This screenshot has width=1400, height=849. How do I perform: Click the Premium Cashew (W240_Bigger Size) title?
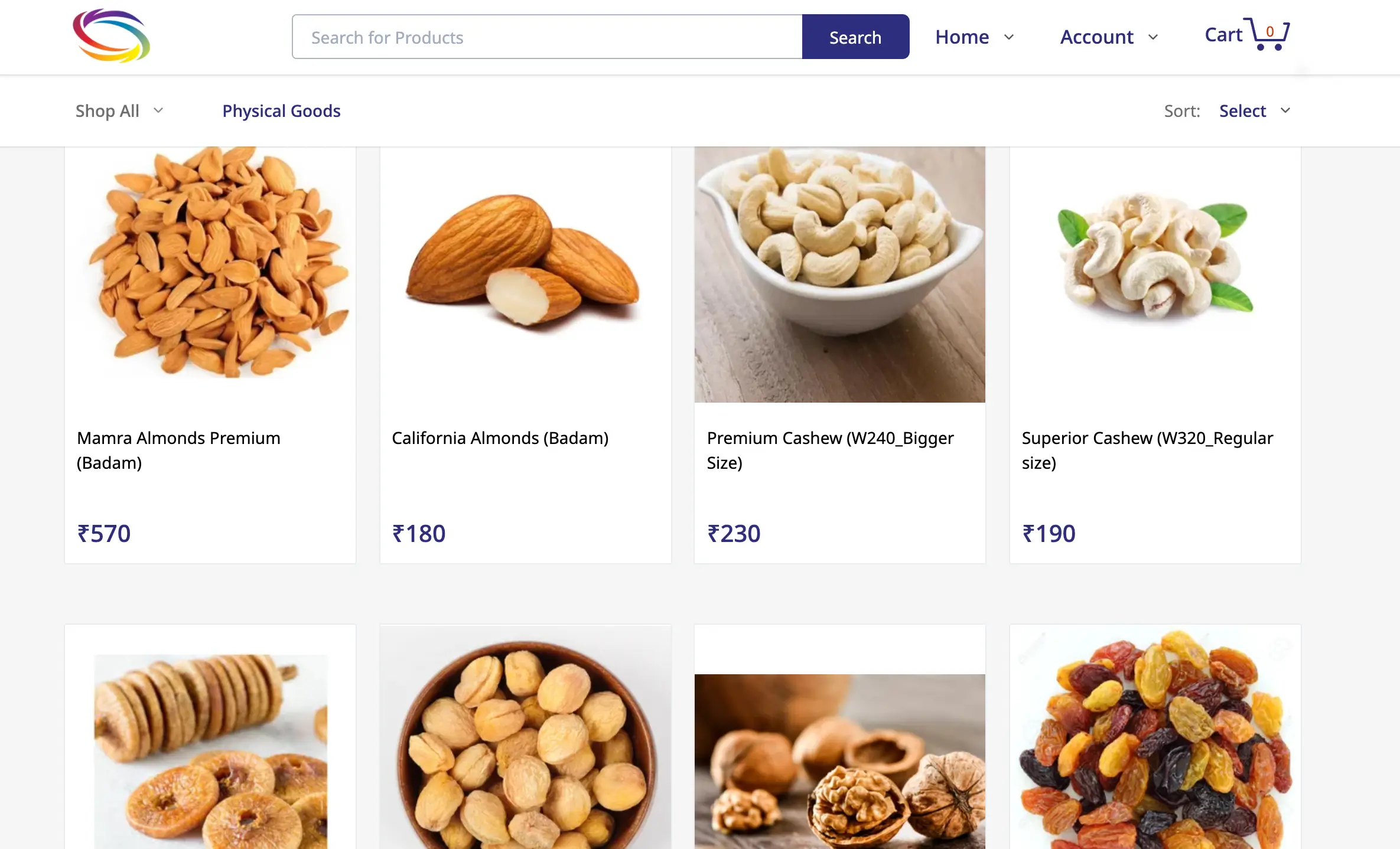[830, 450]
